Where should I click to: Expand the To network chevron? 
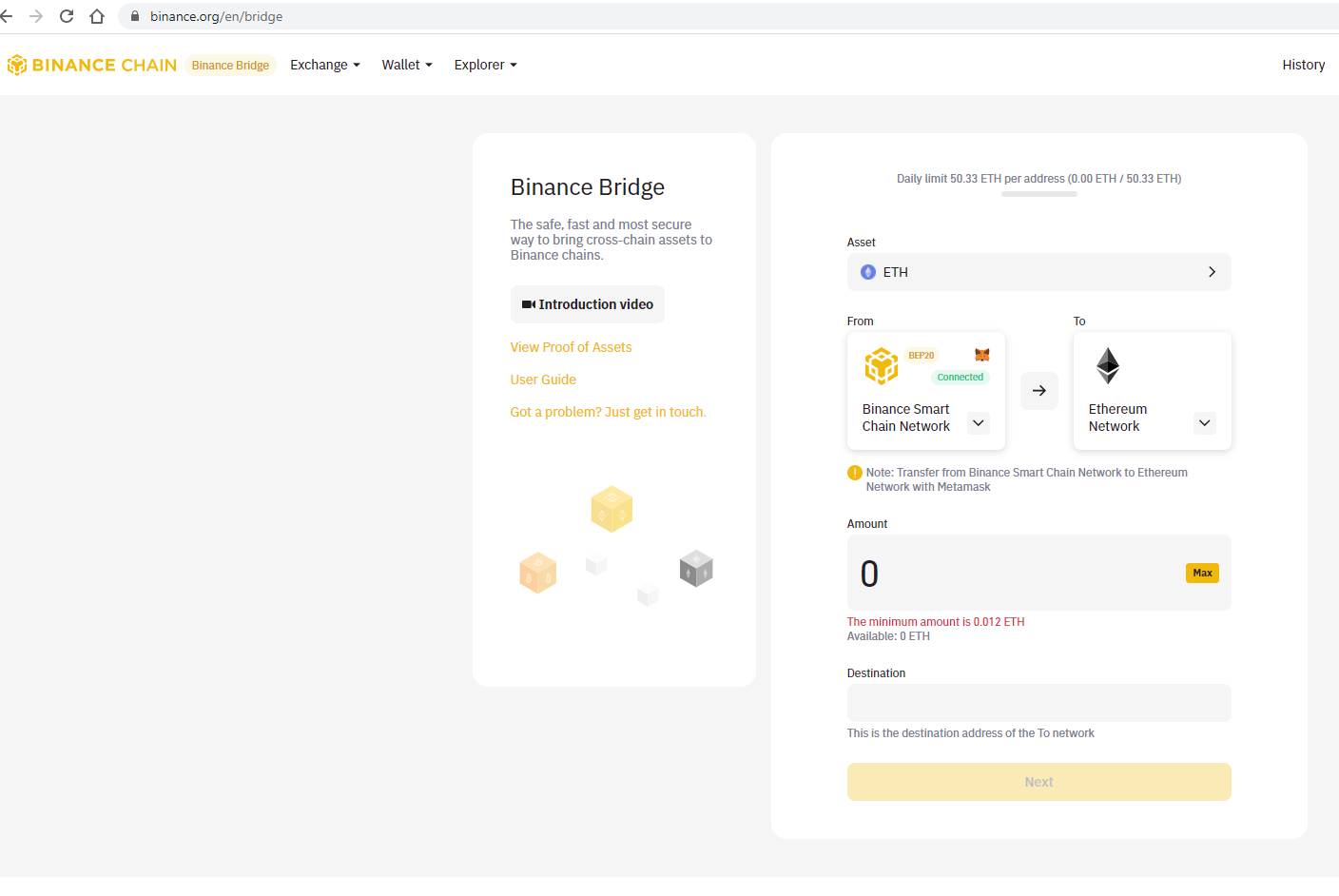pyautogui.click(x=1205, y=423)
